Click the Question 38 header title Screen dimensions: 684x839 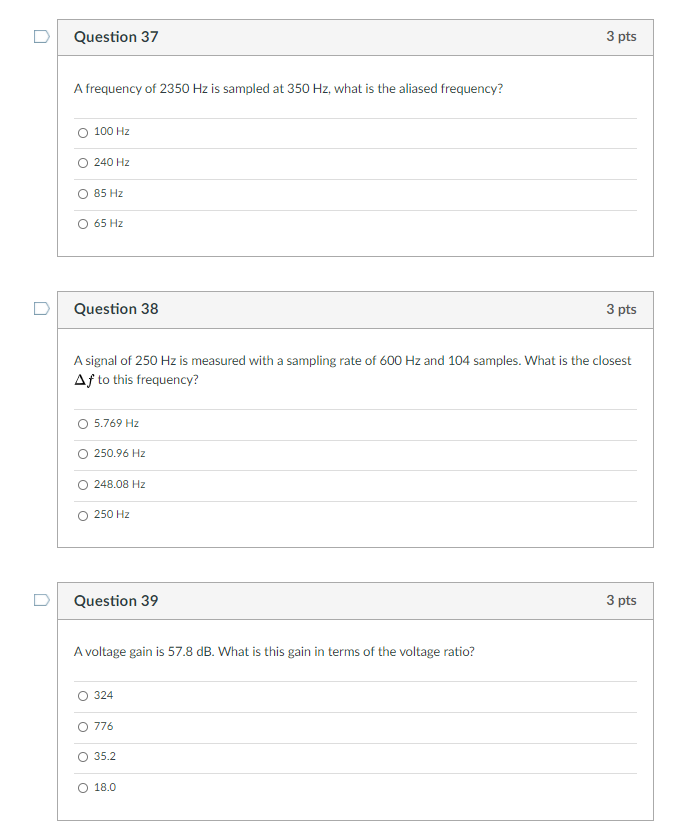pyautogui.click(x=116, y=309)
